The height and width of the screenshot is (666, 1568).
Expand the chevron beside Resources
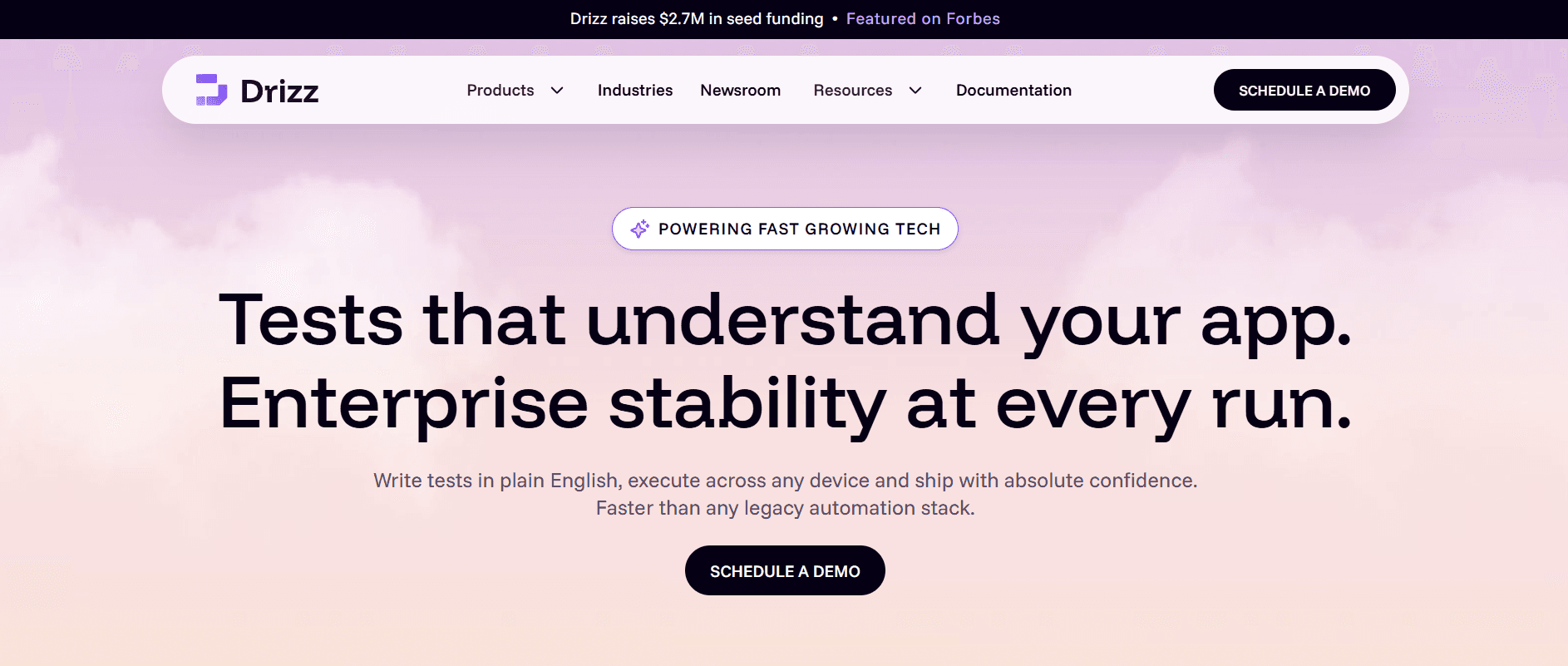pos(915,91)
